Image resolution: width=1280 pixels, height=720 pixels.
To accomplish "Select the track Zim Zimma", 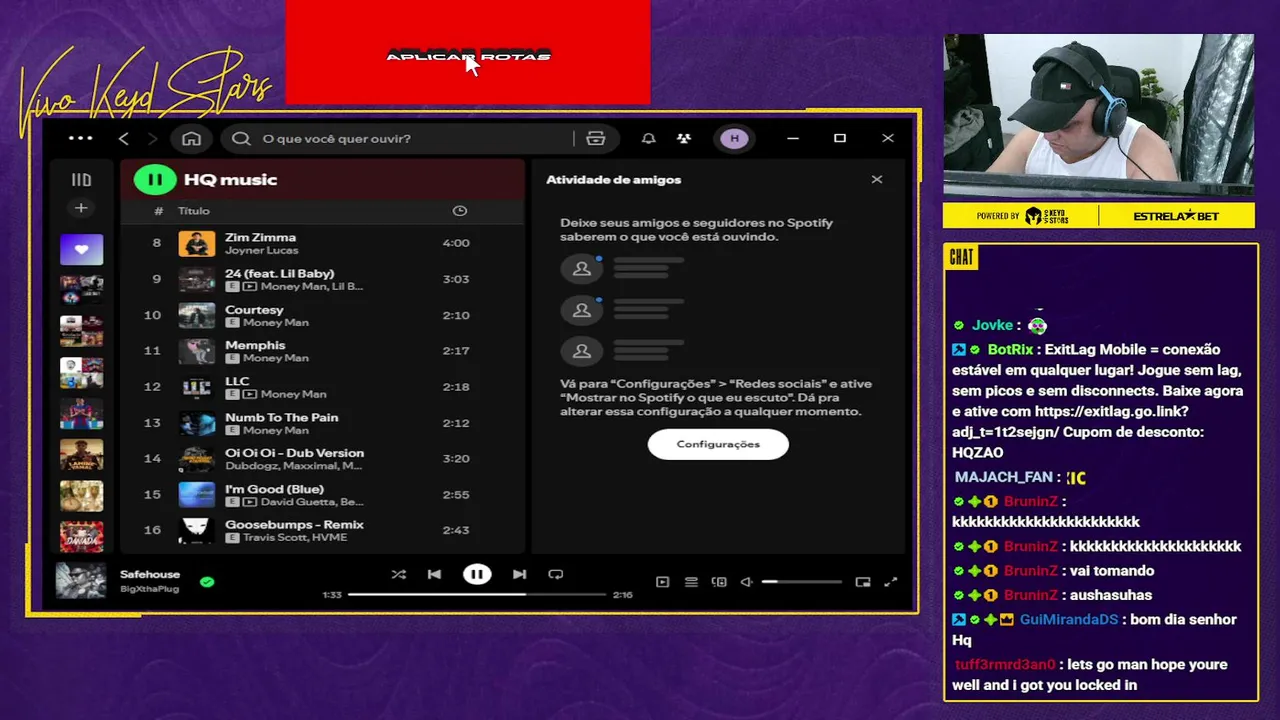I will pyautogui.click(x=322, y=243).
